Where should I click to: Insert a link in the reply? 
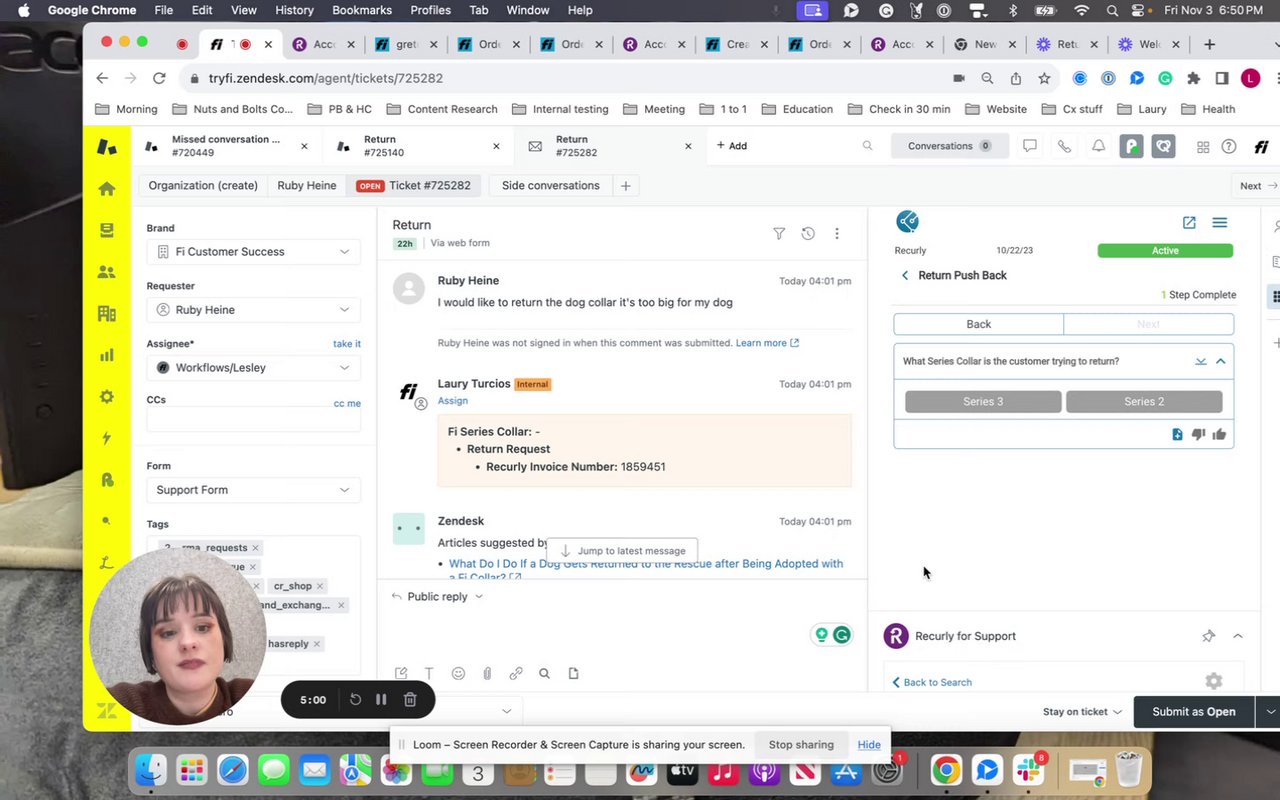(x=516, y=674)
